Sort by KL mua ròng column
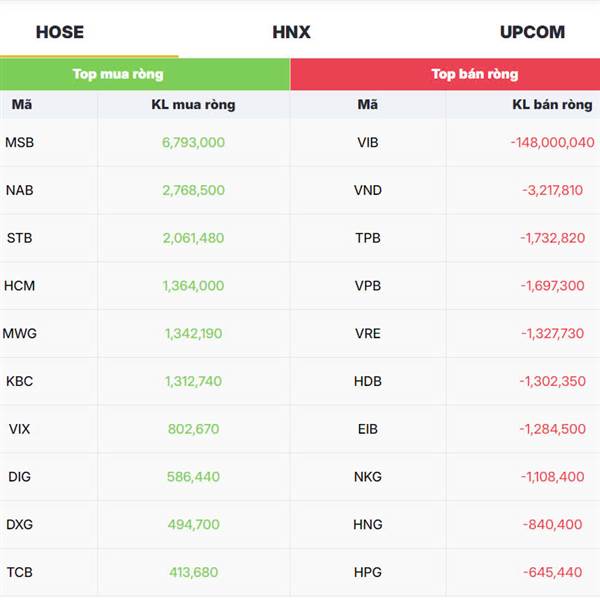The height and width of the screenshot is (600, 600). point(193,104)
